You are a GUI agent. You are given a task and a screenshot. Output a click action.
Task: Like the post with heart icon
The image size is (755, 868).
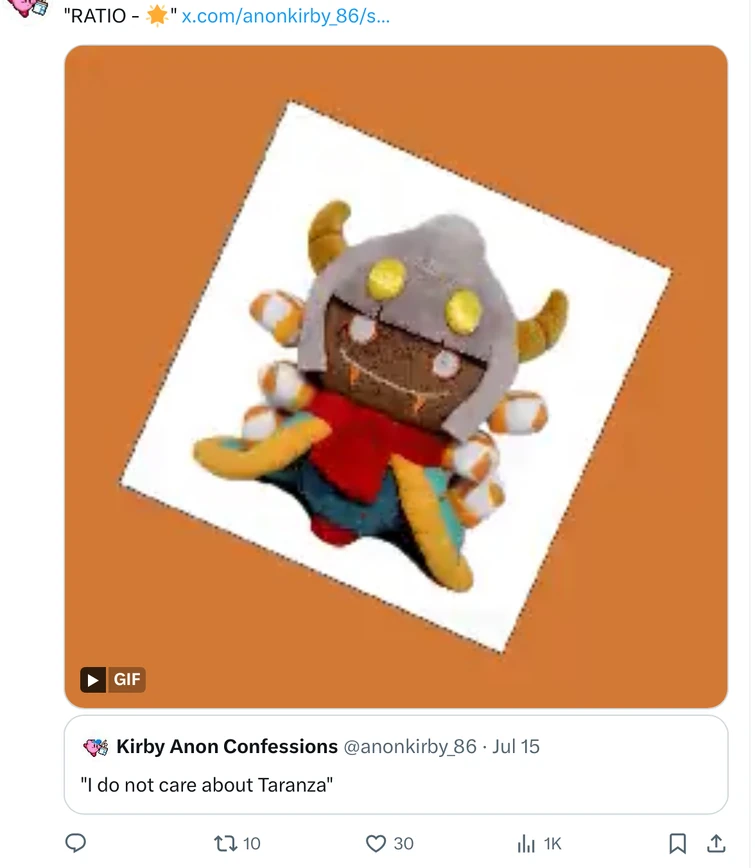376,843
